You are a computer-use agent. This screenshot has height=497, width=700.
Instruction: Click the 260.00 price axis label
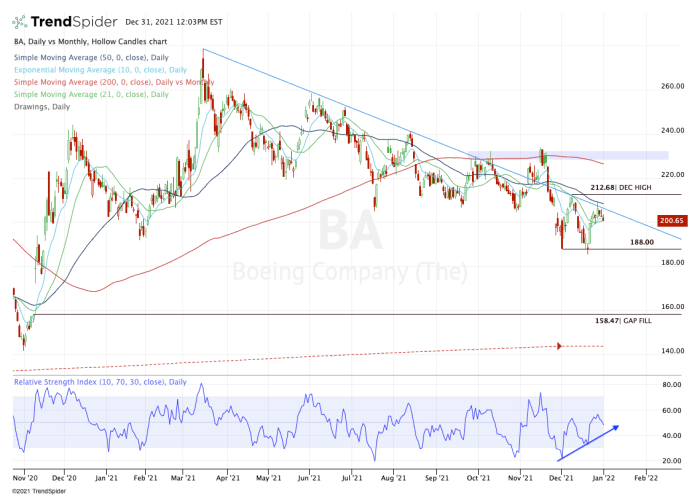[x=672, y=86]
